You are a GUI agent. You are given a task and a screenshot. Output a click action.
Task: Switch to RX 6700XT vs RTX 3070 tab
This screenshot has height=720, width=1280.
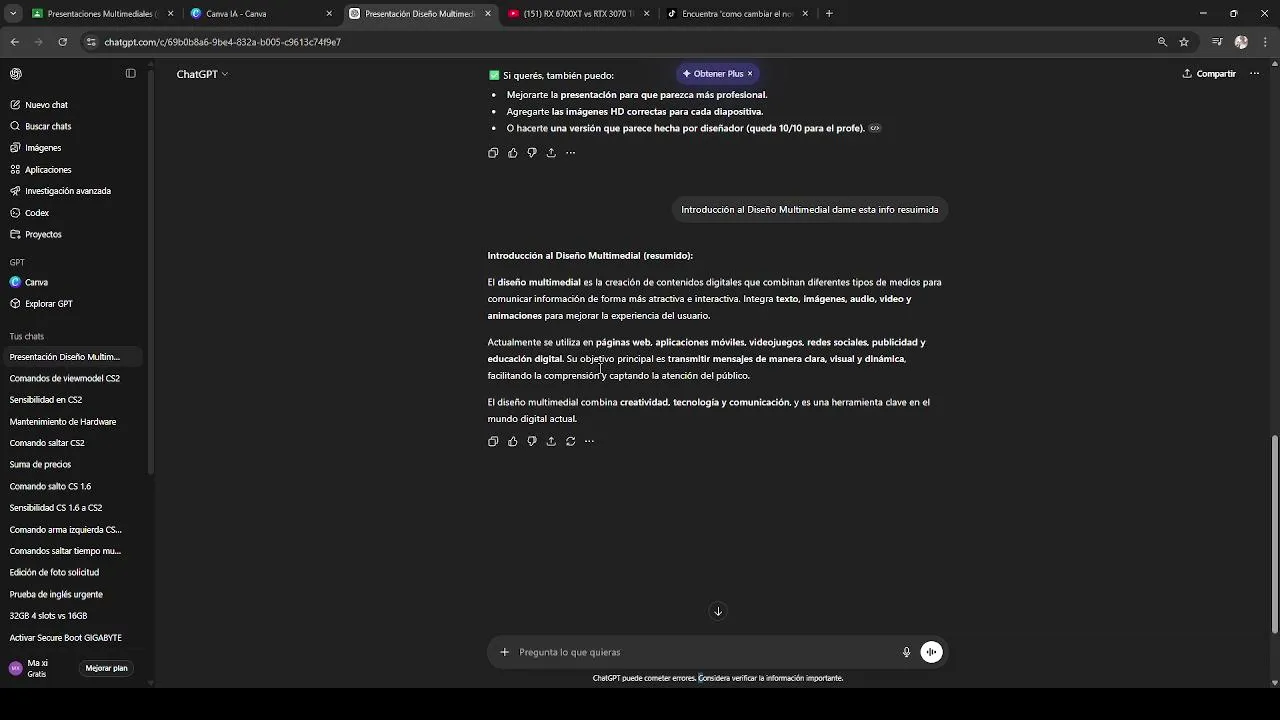coord(580,14)
